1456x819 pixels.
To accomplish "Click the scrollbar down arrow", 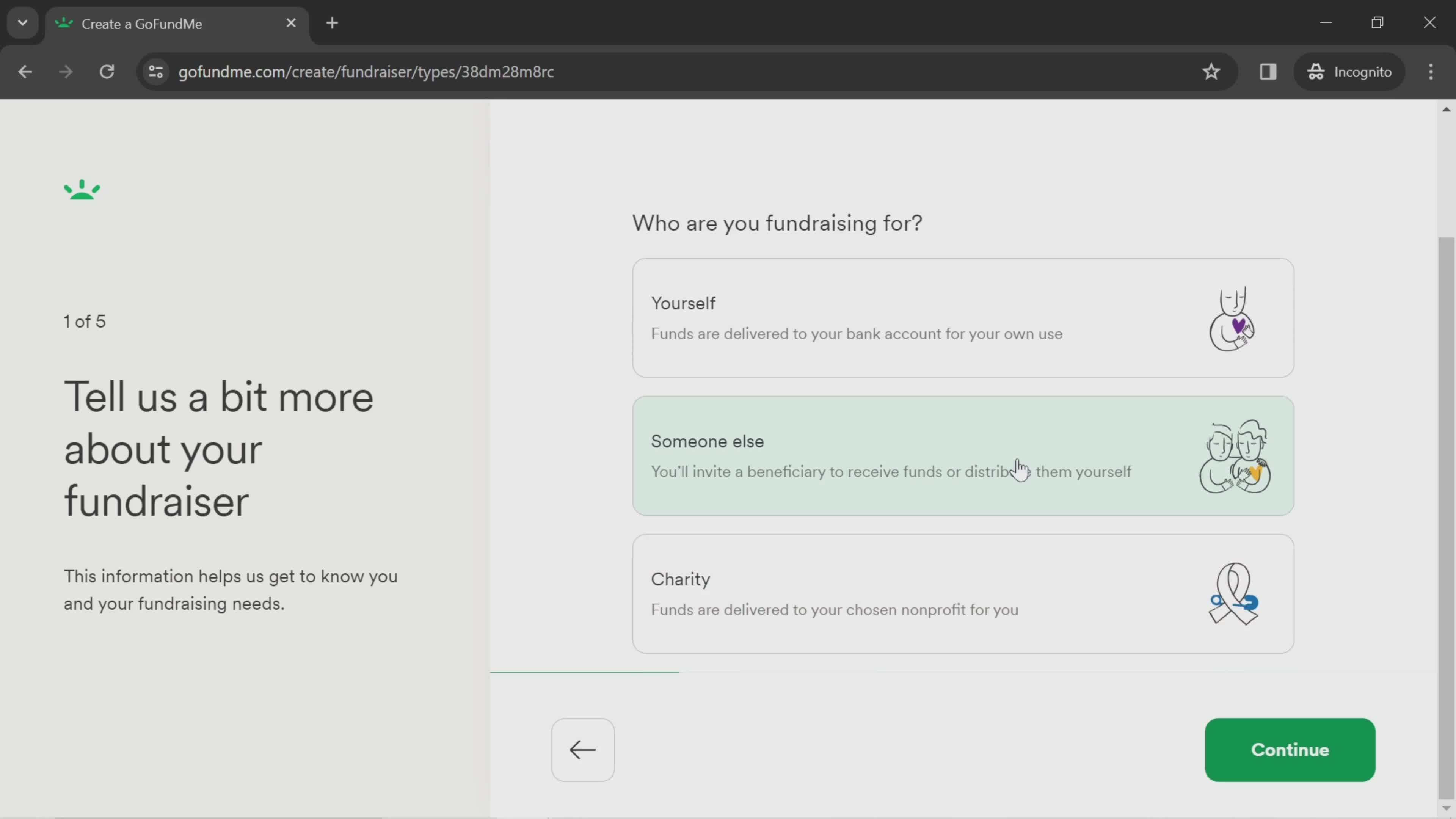I will click(x=1446, y=808).
